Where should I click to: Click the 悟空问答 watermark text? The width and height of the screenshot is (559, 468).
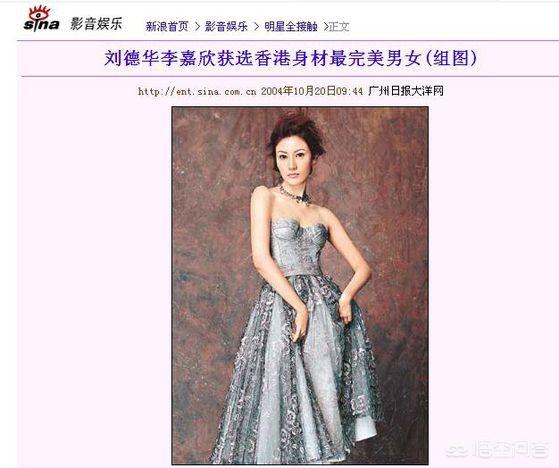[511, 449]
